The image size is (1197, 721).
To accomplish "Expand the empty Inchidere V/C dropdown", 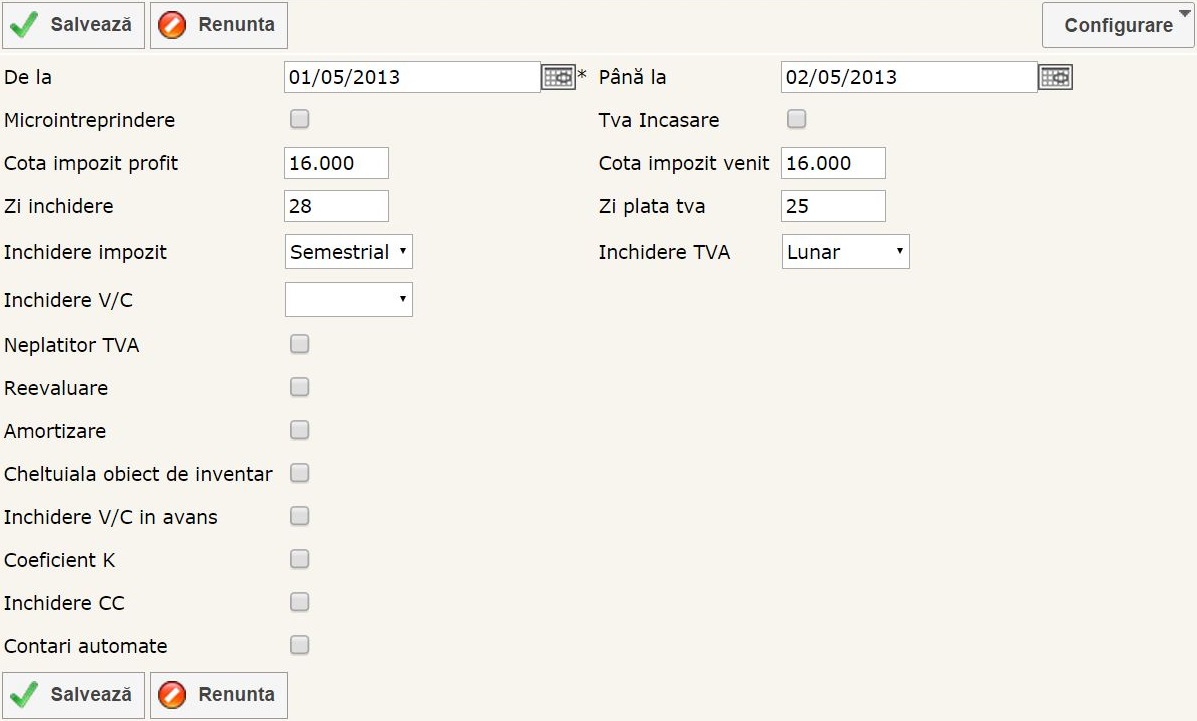I will (348, 299).
